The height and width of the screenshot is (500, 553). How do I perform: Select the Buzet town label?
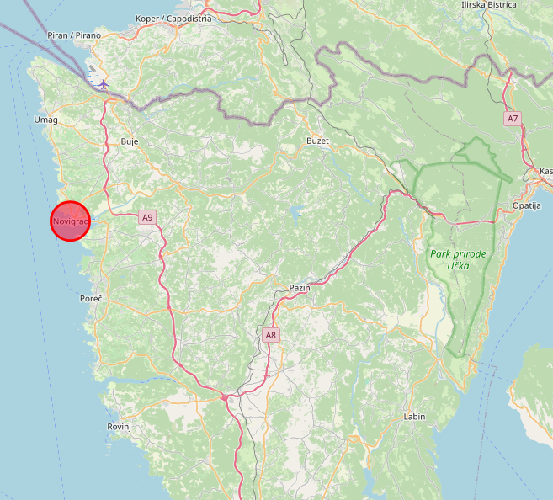click(x=317, y=141)
